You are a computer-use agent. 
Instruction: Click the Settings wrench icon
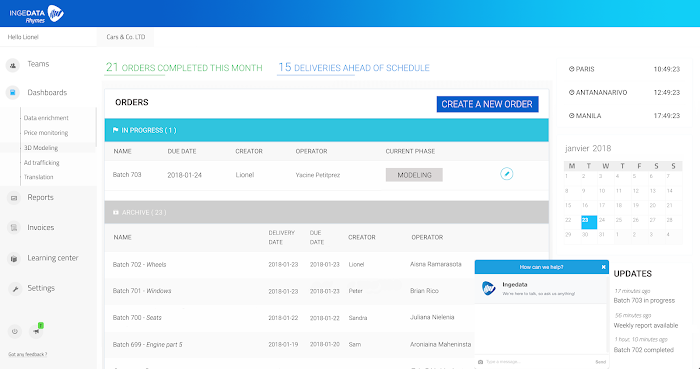coord(15,289)
